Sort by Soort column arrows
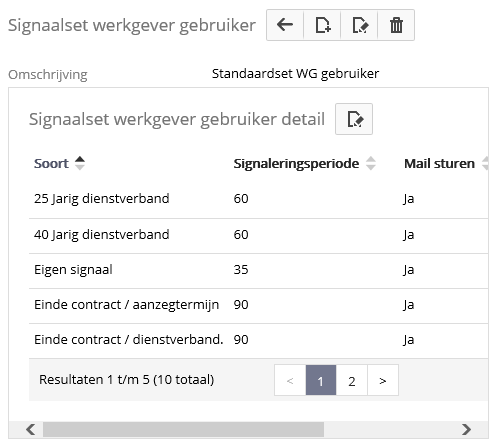The width and height of the screenshot is (504, 444). point(80,163)
